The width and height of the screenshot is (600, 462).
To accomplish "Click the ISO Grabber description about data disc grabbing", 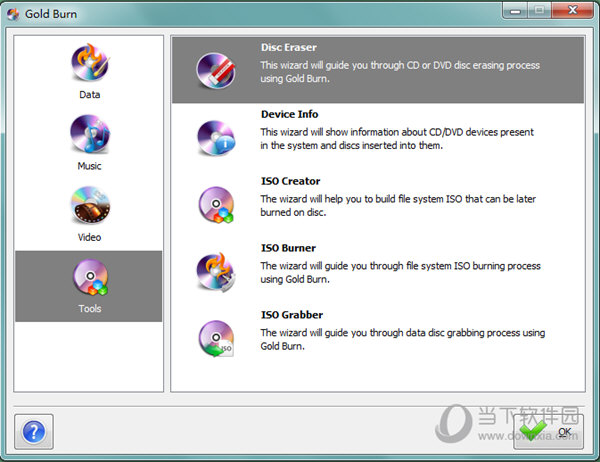I will (x=403, y=340).
